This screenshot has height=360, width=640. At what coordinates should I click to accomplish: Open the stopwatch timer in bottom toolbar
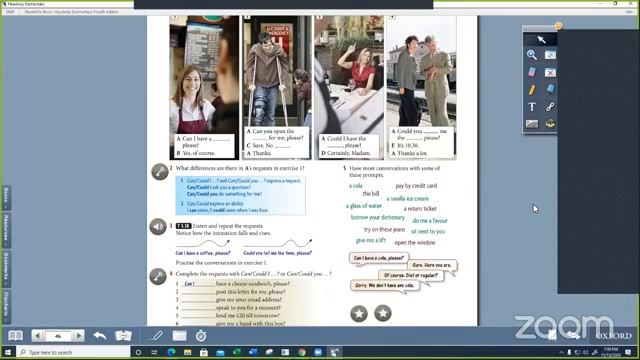click(x=201, y=336)
